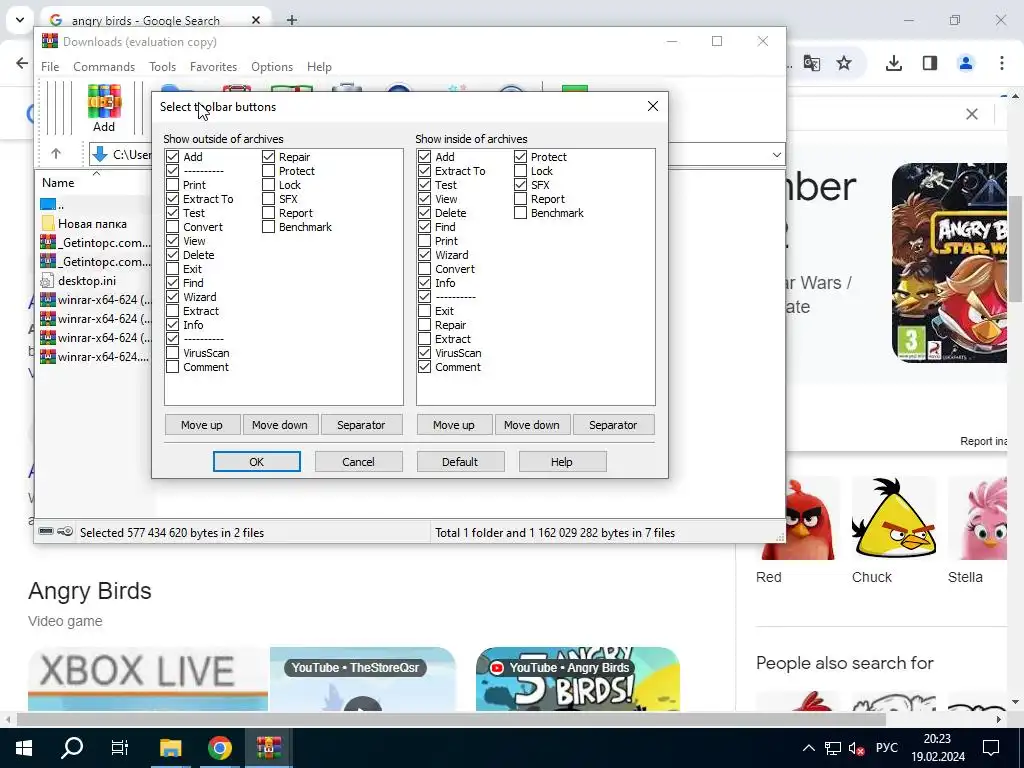This screenshot has height=768, width=1024.
Task: Click the WinRAR icon in the taskbar
Action: pos(268,748)
